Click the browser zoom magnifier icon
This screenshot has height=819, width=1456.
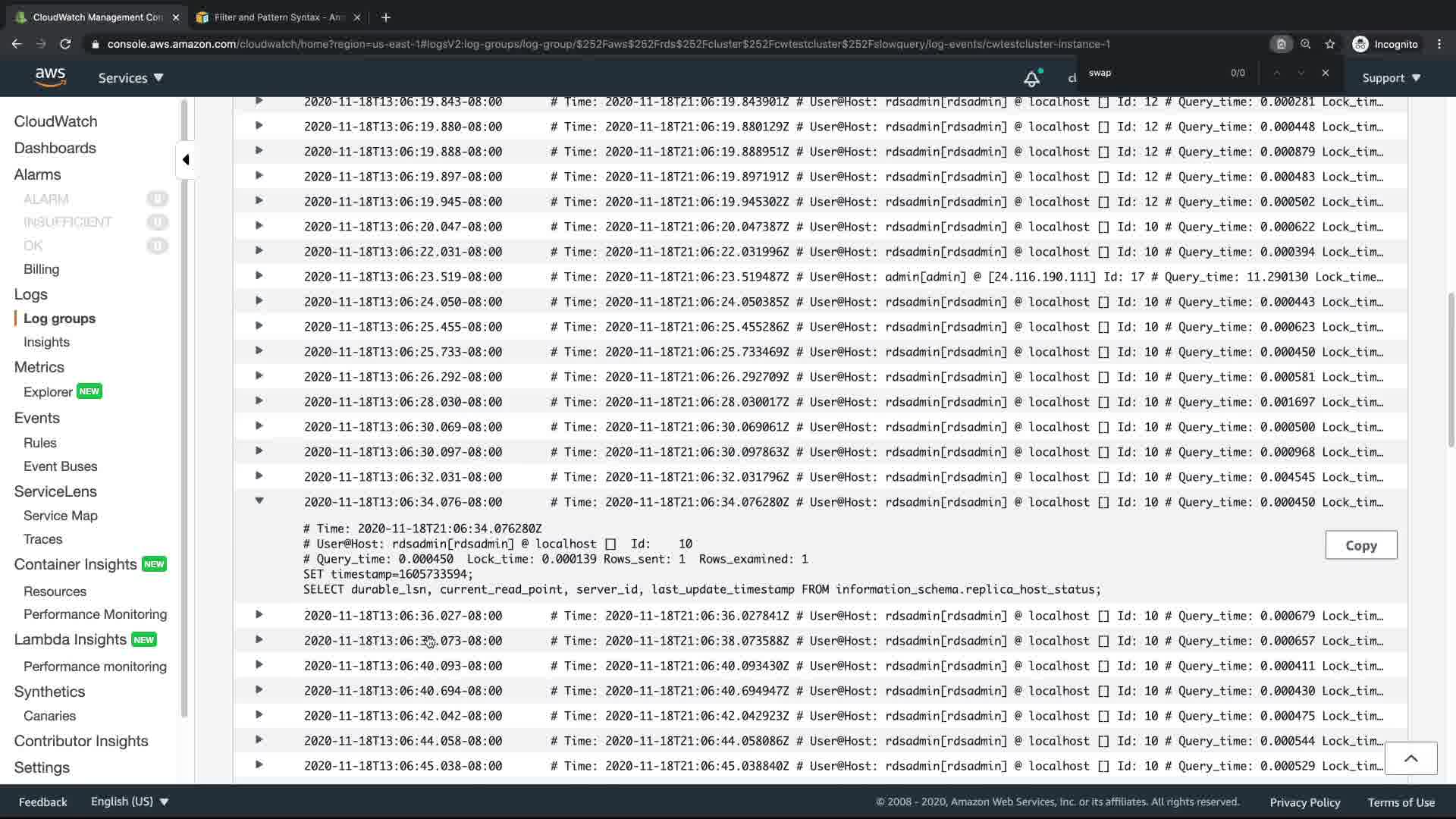1305,44
